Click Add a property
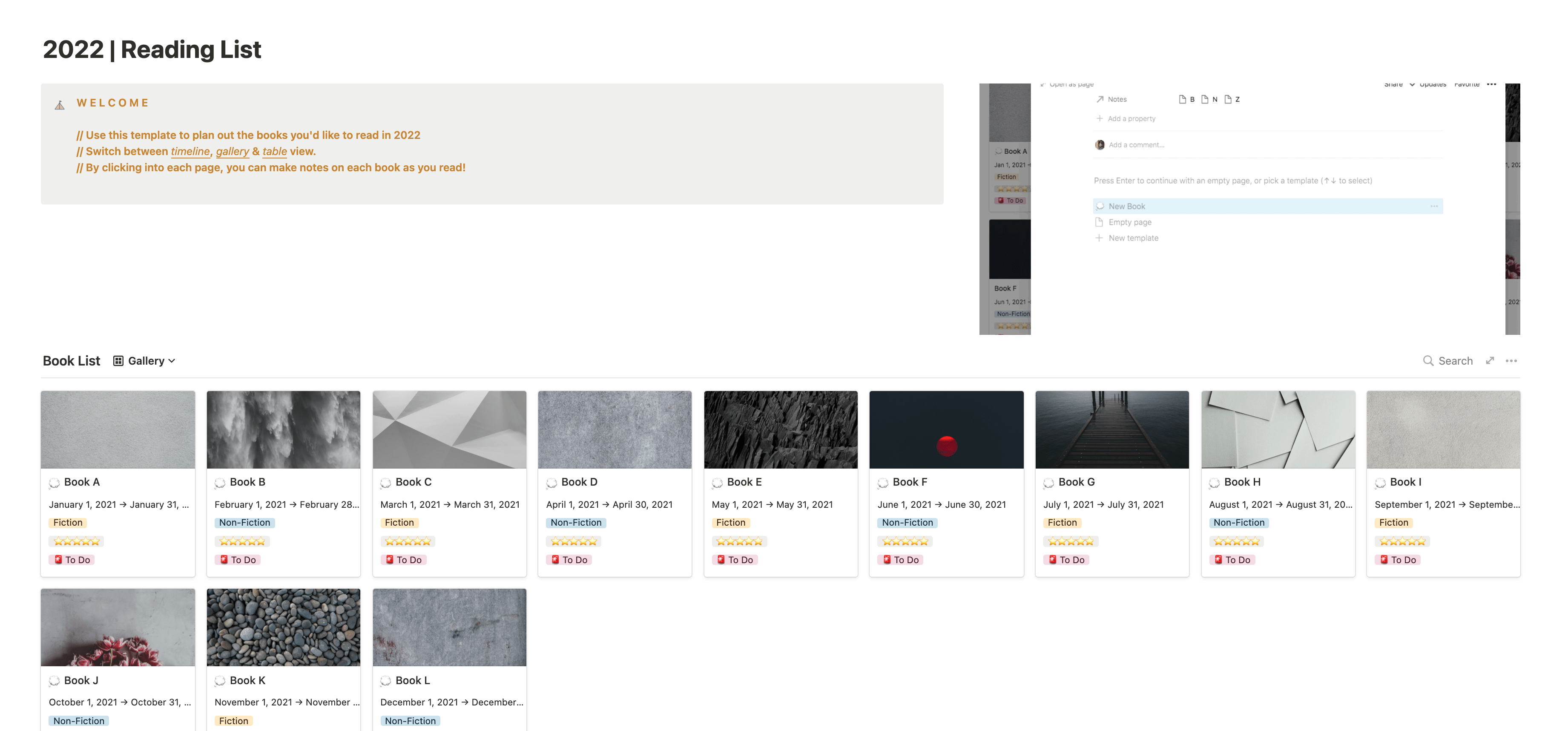This screenshot has height=731, width=1568. [x=1132, y=119]
